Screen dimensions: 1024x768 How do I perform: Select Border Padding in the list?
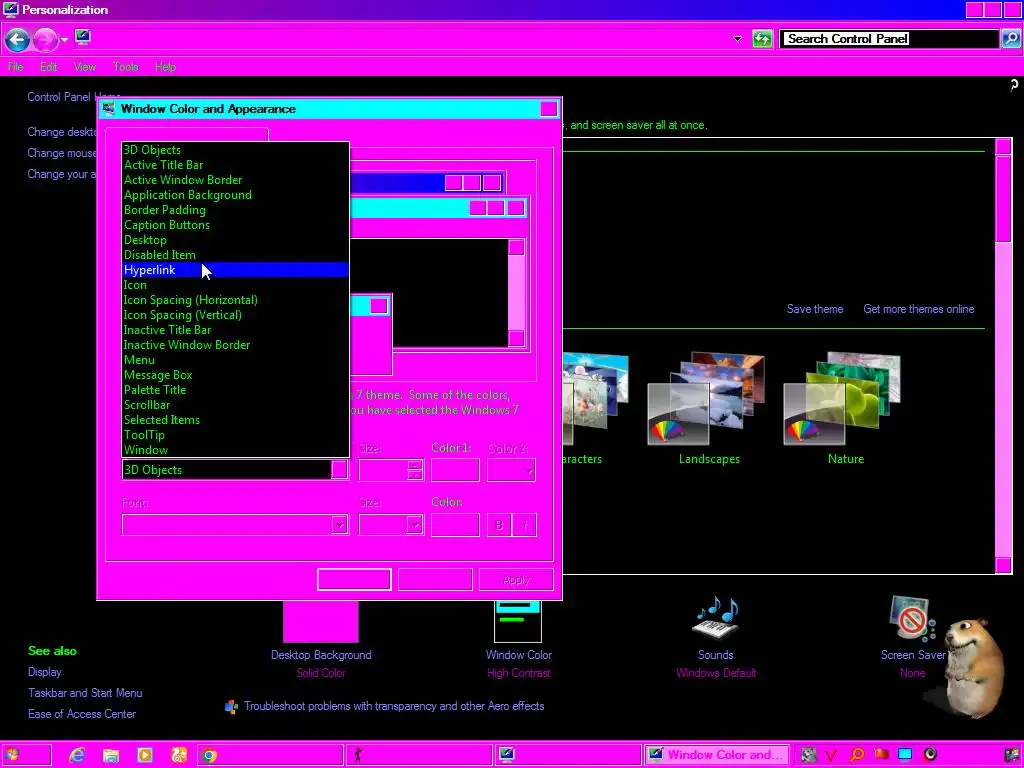point(235,210)
